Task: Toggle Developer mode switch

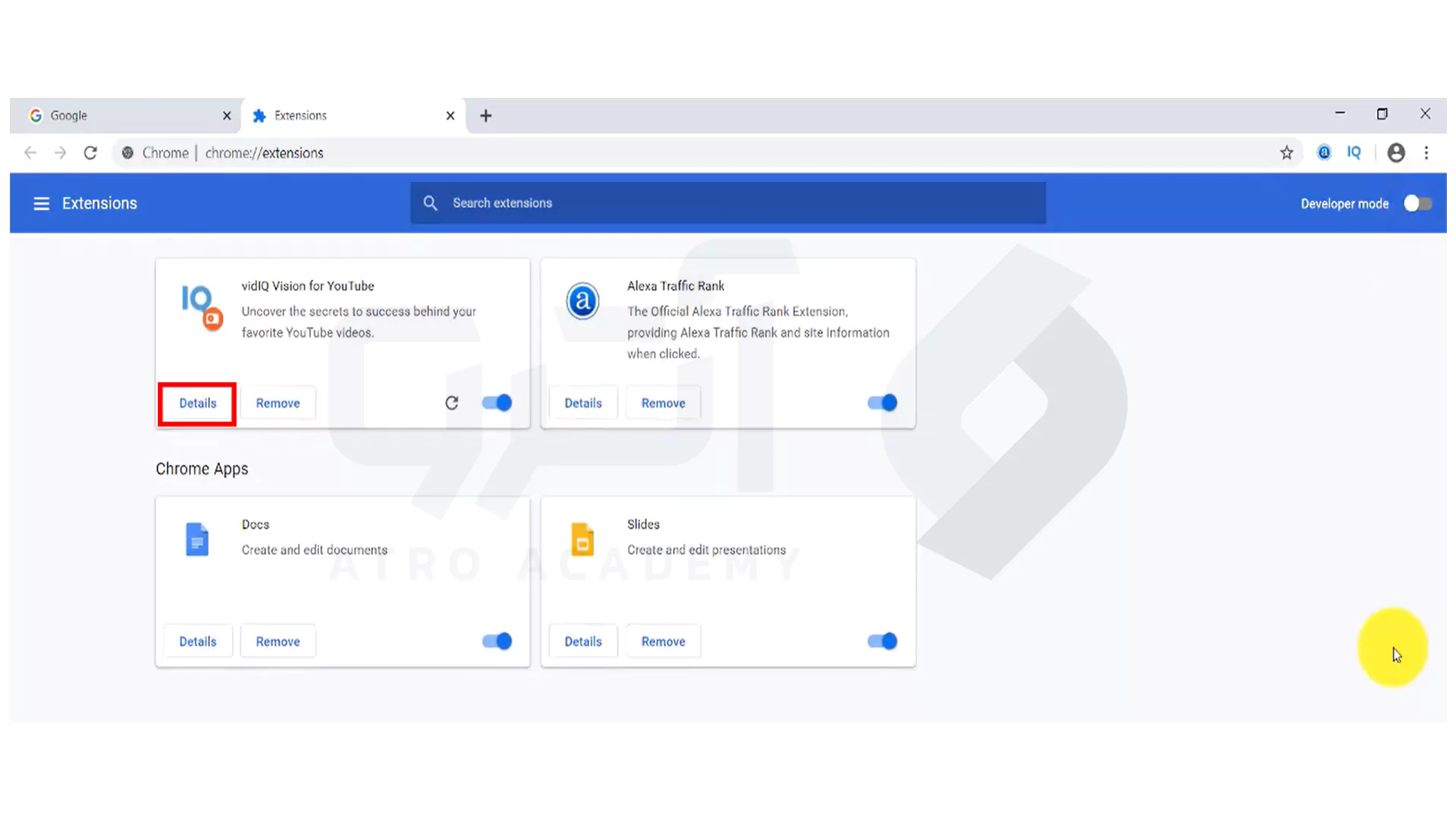Action: point(1417,203)
